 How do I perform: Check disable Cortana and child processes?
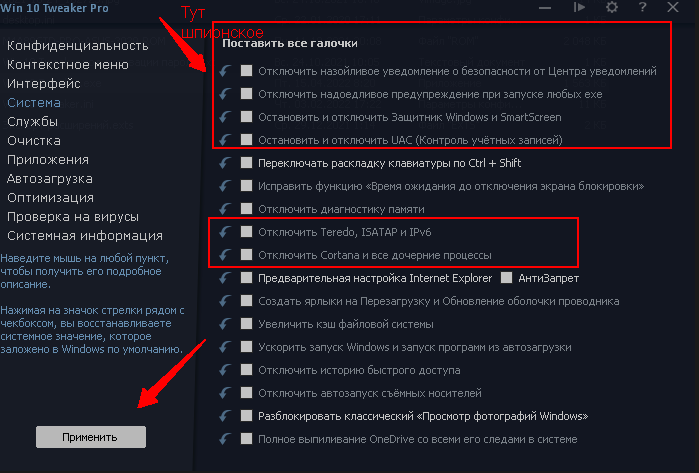coord(247,255)
